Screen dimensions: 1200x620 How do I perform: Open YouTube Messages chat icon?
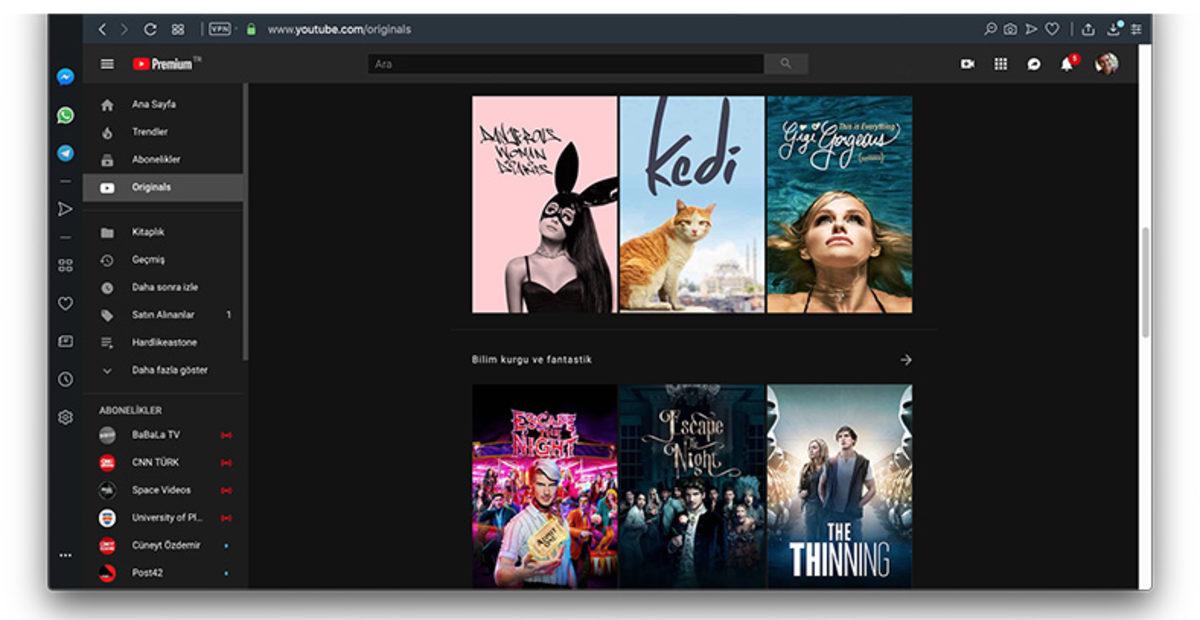[x=1034, y=63]
